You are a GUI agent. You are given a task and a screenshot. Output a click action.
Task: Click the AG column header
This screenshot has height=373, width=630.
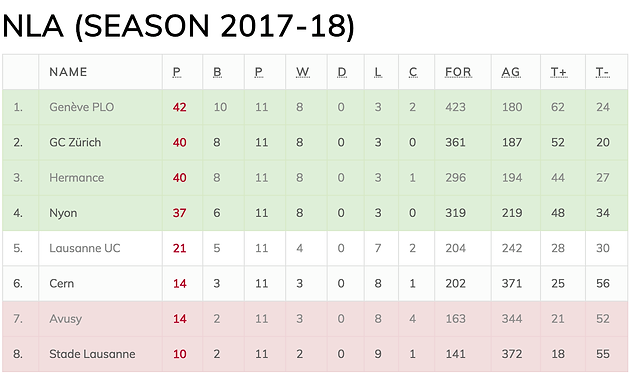click(511, 72)
